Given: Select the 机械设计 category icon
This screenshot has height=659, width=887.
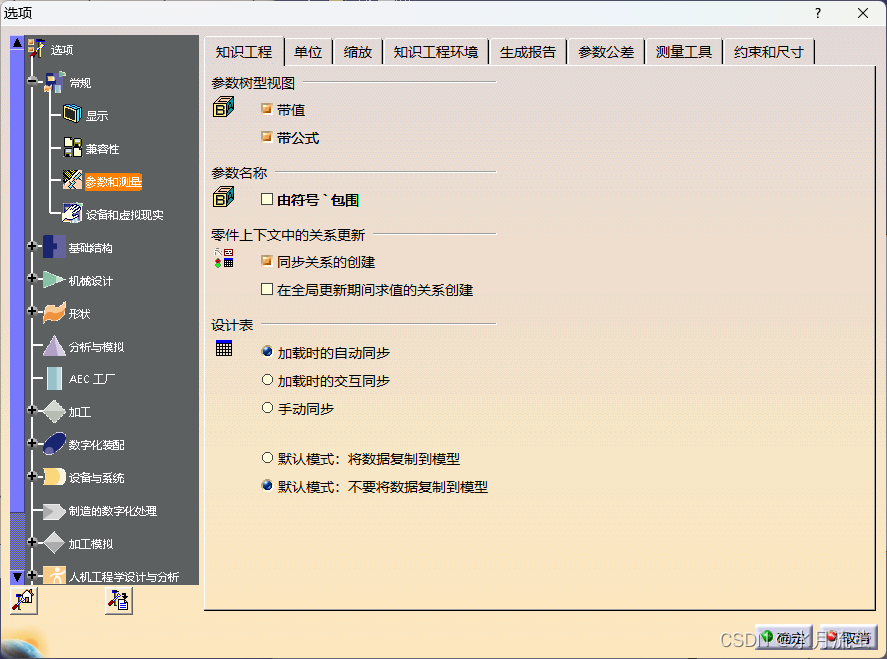Looking at the screenshot, I should coord(54,280).
